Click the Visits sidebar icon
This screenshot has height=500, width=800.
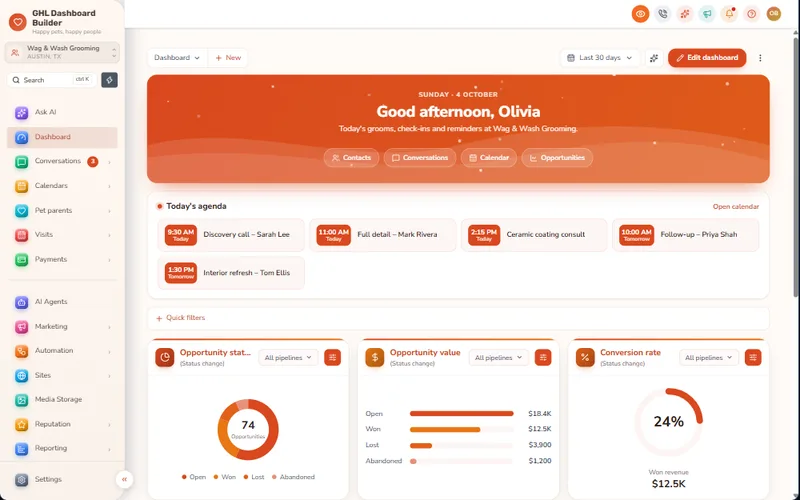coord(21,235)
